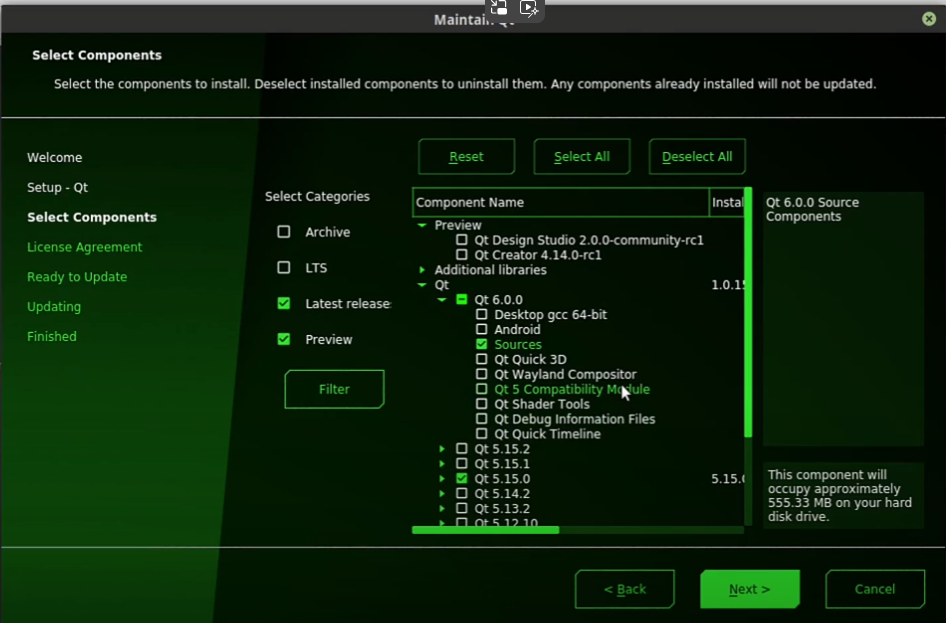The image size is (946, 623).
Task: Collapse the Preview tree node
Action: tap(422, 225)
